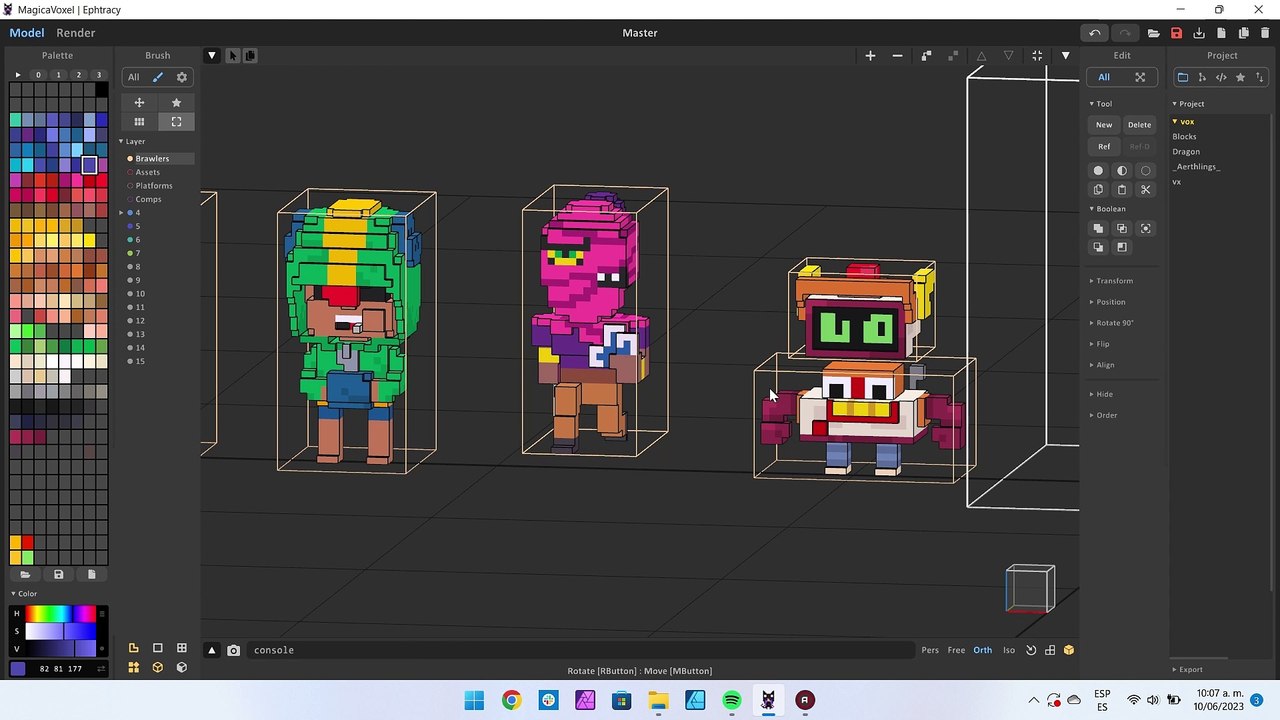Create a new file with the page icon
Viewport: 1280px width, 720px height.
pyautogui.click(x=1221, y=33)
